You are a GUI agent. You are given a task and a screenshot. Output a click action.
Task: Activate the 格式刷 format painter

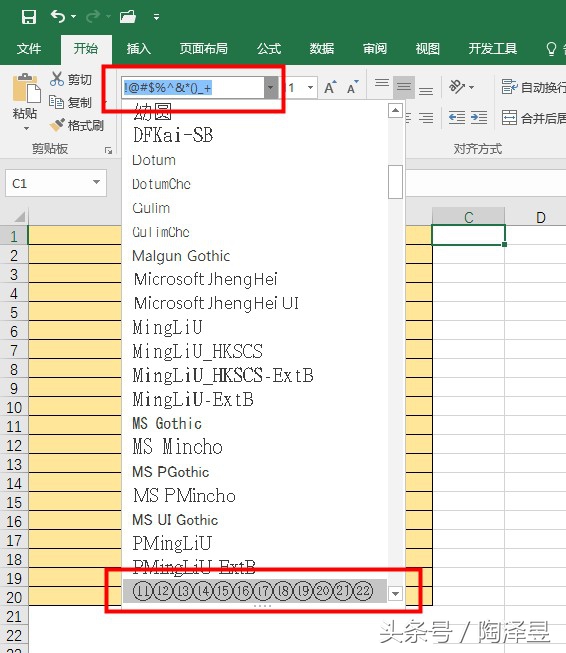pos(77,125)
